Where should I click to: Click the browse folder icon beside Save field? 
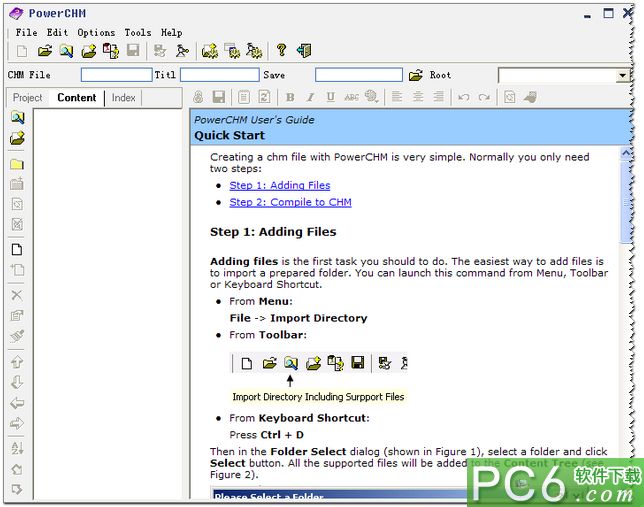(x=416, y=75)
